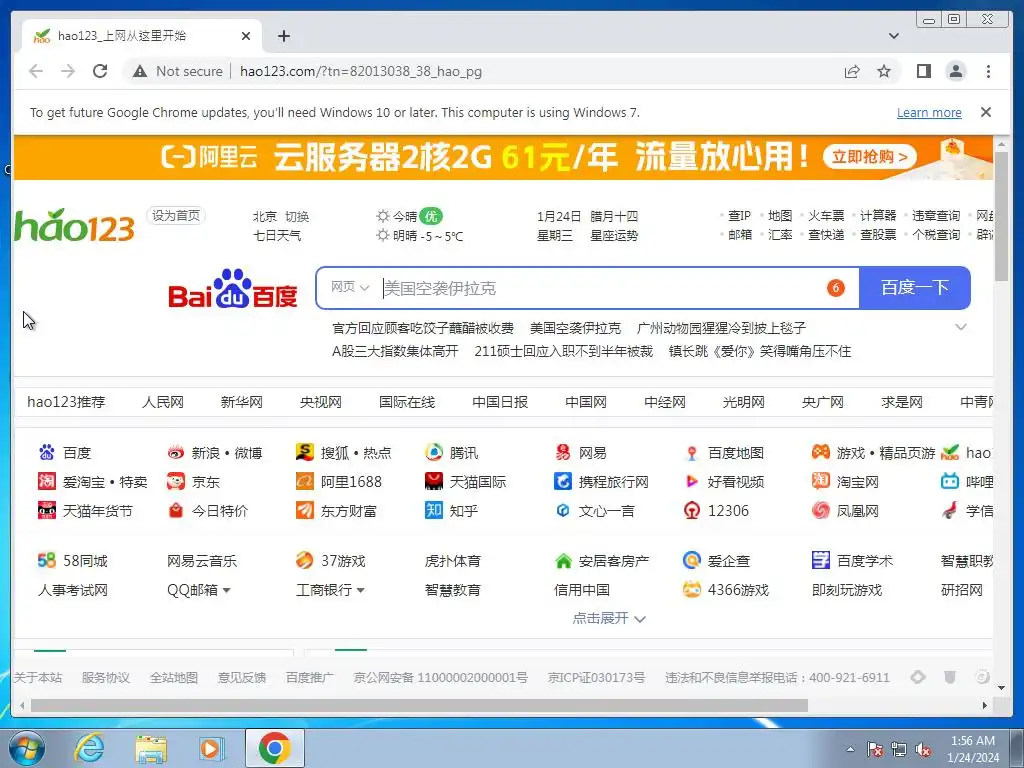Screen dimensions: 1024x768
Task: Reload the hao123 page
Action: point(100,71)
